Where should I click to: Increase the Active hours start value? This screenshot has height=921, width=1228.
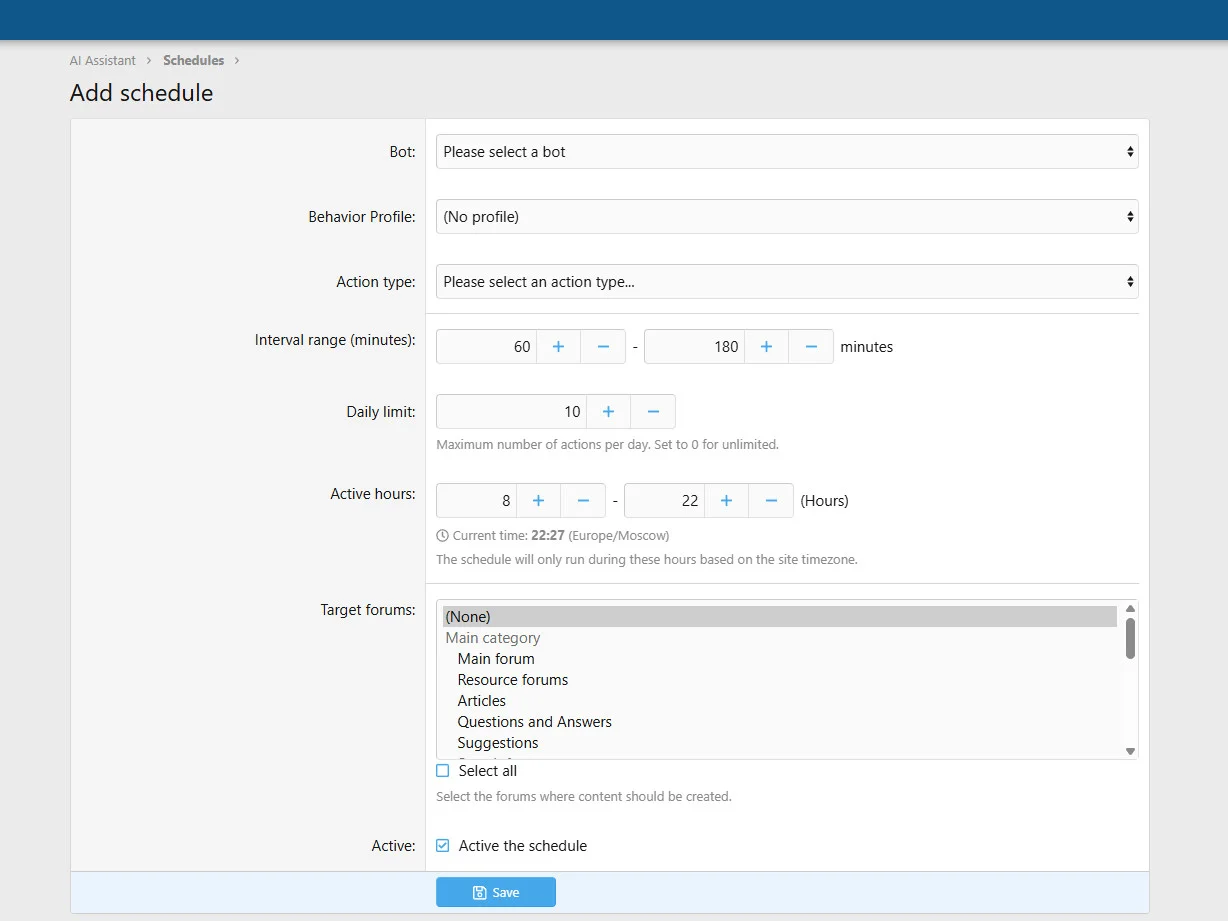(x=538, y=500)
